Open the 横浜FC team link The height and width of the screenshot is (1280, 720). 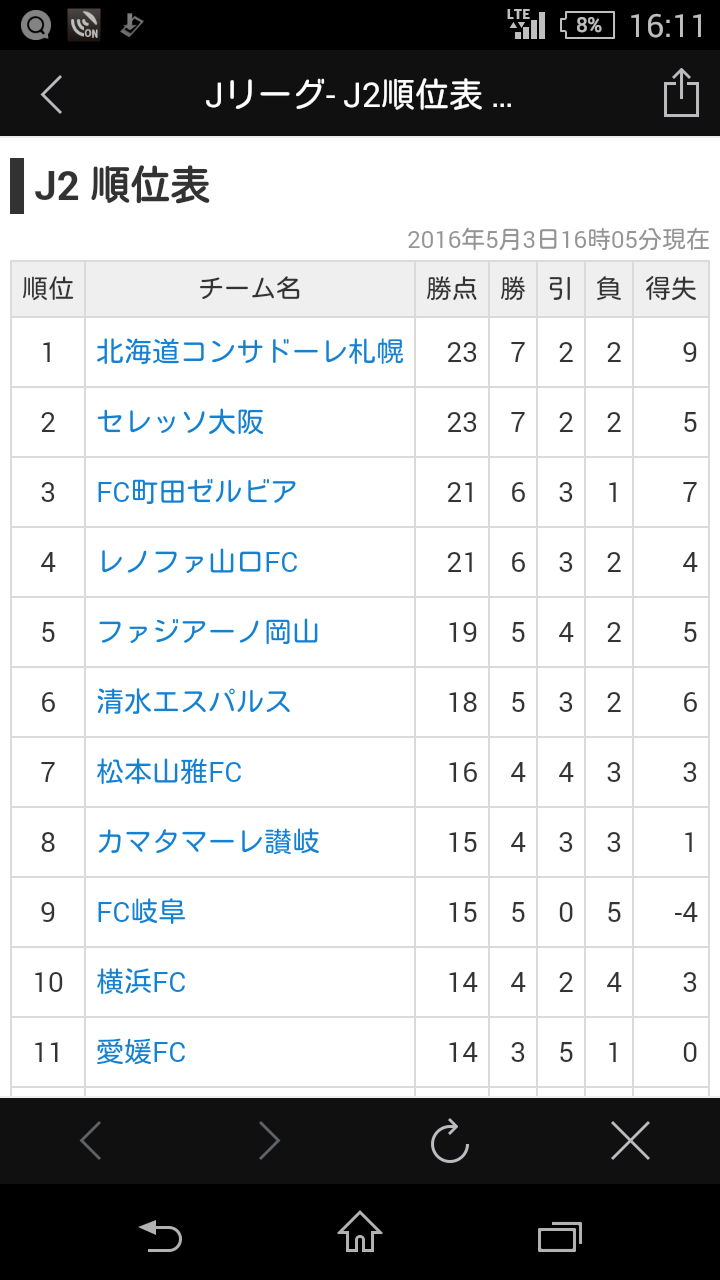[x=141, y=982]
